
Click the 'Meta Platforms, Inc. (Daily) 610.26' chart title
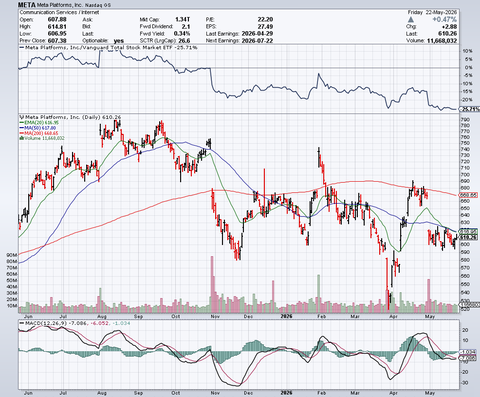(x=73, y=117)
